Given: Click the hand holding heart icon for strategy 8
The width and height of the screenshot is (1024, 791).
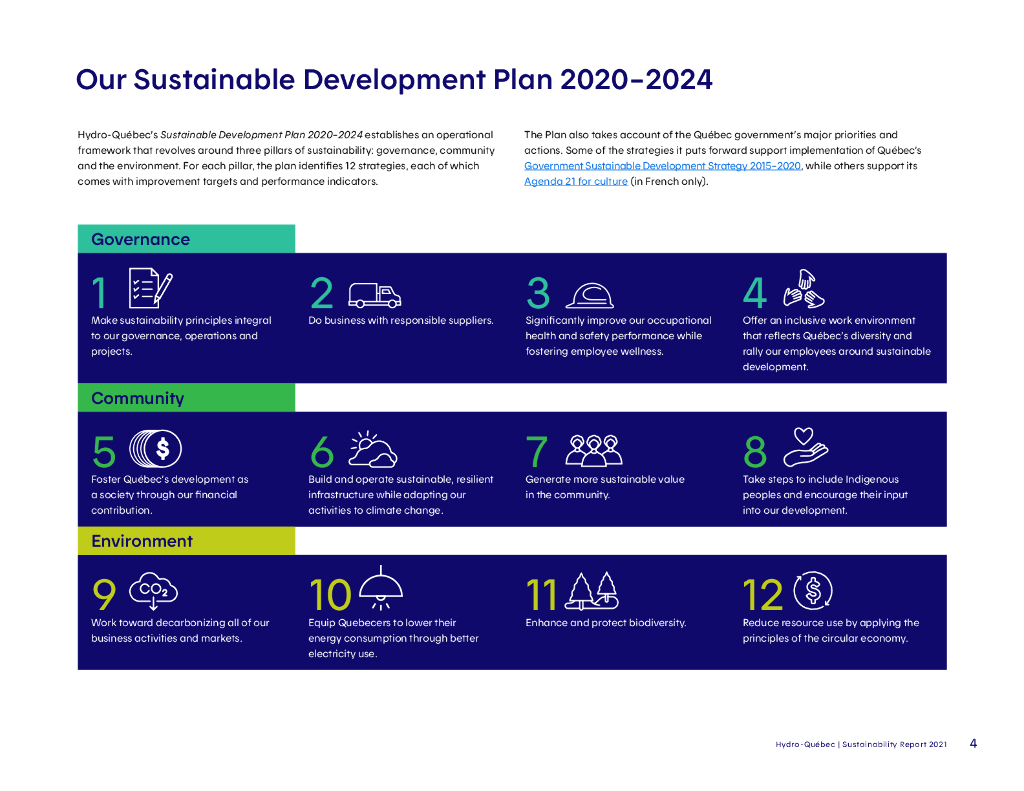Looking at the screenshot, I should coord(806,447).
